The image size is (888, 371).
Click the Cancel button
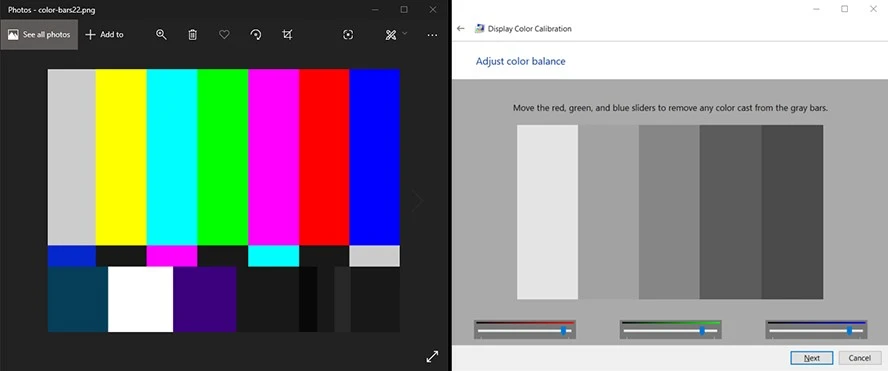tap(860, 358)
